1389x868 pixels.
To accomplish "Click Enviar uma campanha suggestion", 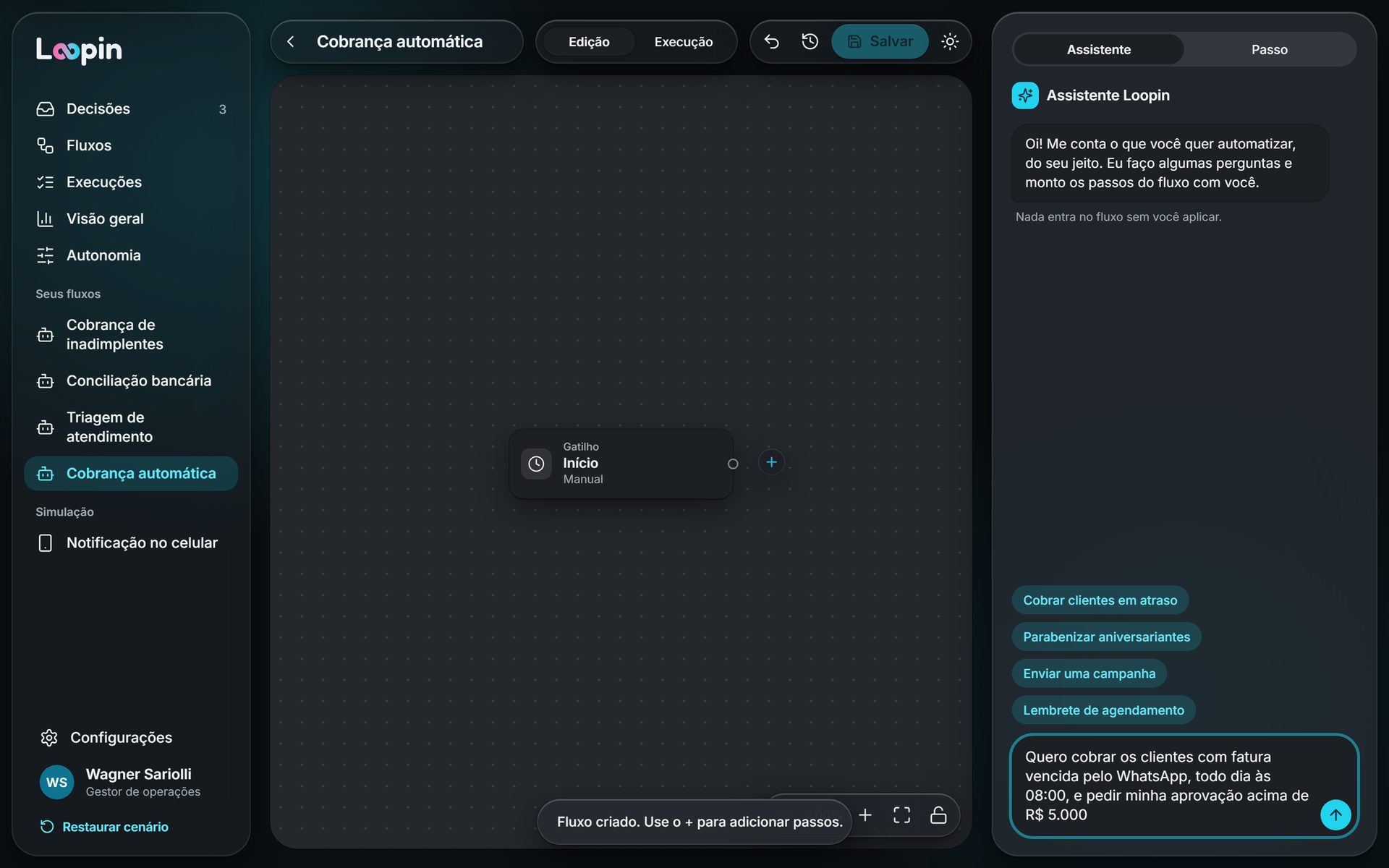I will 1089,674.
